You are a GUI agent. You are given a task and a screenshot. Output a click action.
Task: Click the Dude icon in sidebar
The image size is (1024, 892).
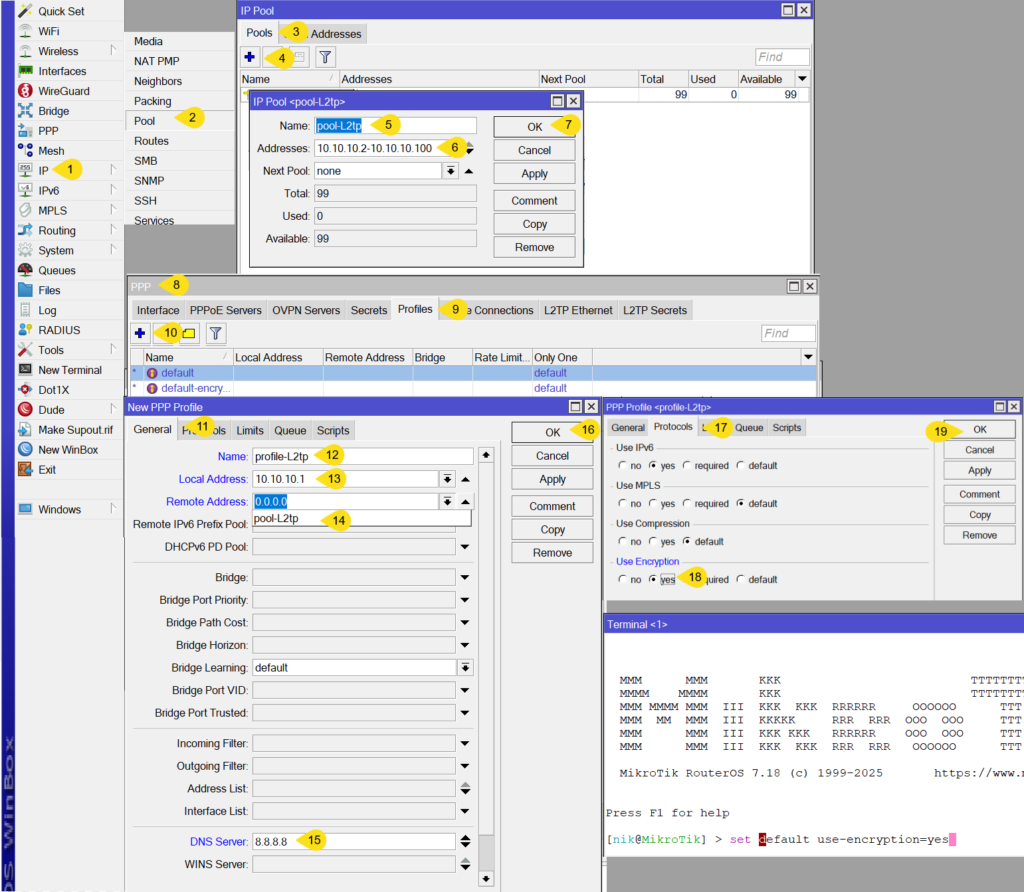tap(26, 410)
